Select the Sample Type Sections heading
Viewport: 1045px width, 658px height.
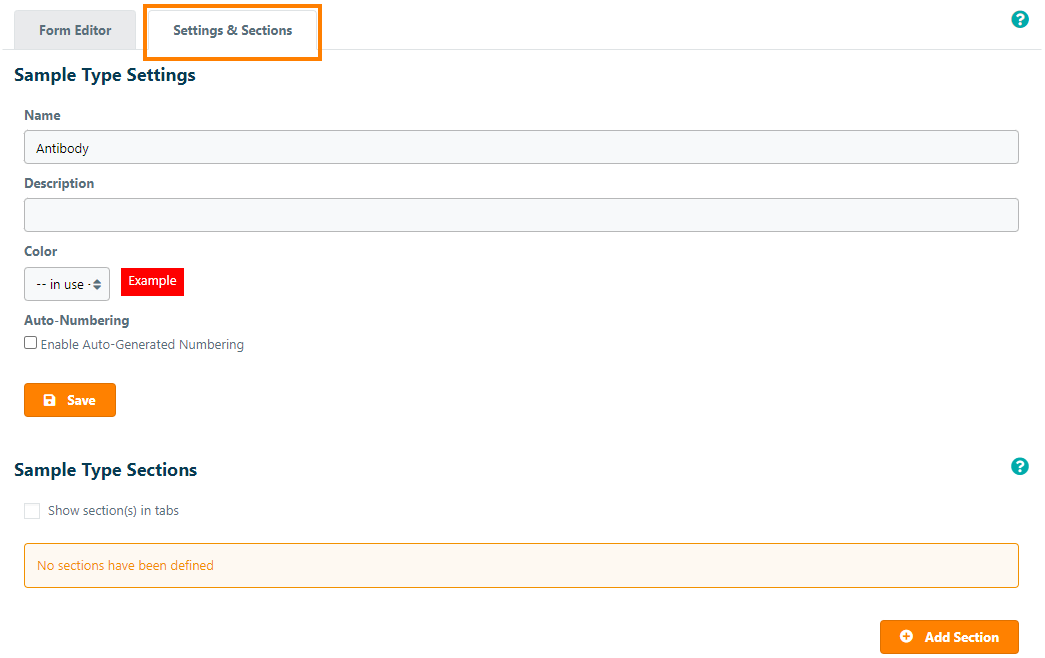(x=106, y=470)
